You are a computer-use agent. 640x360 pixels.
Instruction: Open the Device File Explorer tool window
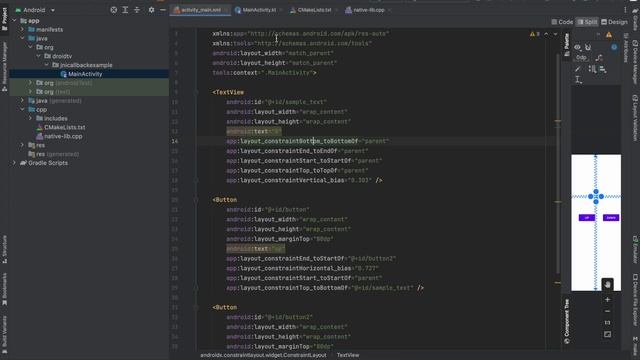635,300
